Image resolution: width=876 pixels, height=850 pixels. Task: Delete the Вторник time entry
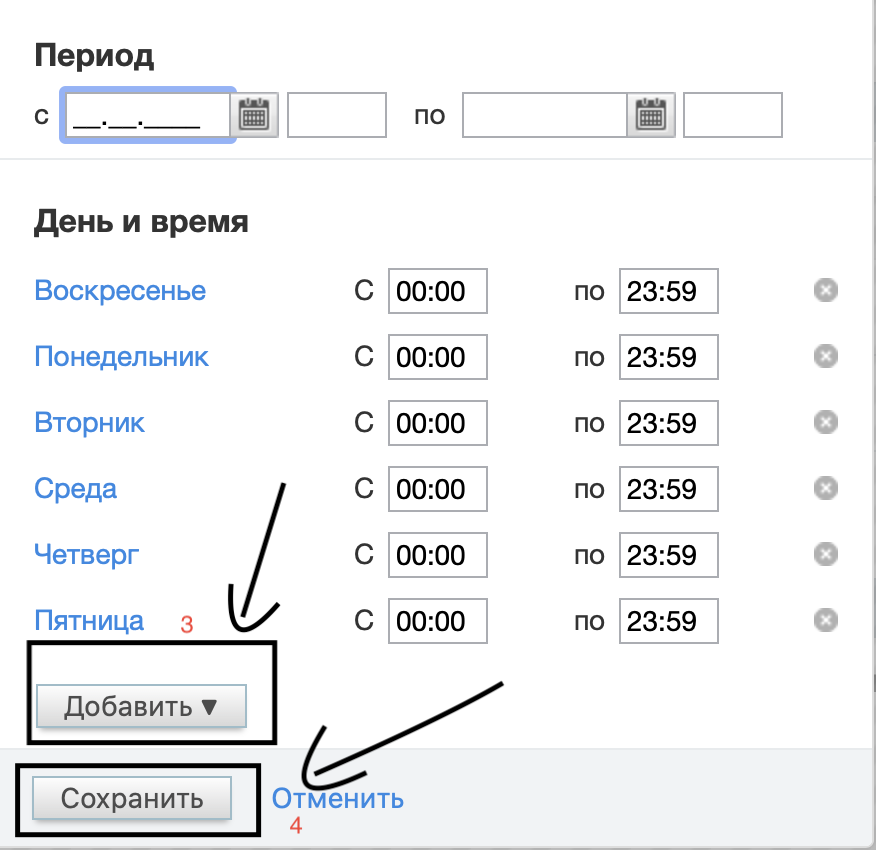coord(825,423)
